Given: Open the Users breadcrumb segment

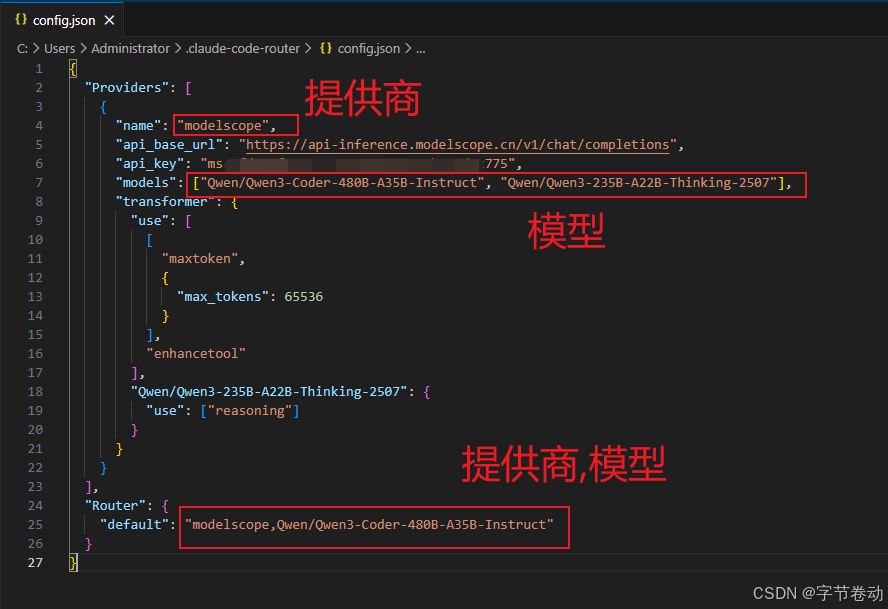Looking at the screenshot, I should 59,49.
